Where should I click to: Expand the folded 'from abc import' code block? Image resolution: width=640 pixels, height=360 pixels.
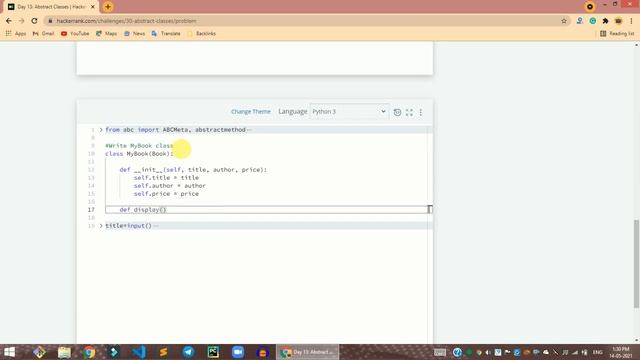click(x=101, y=130)
